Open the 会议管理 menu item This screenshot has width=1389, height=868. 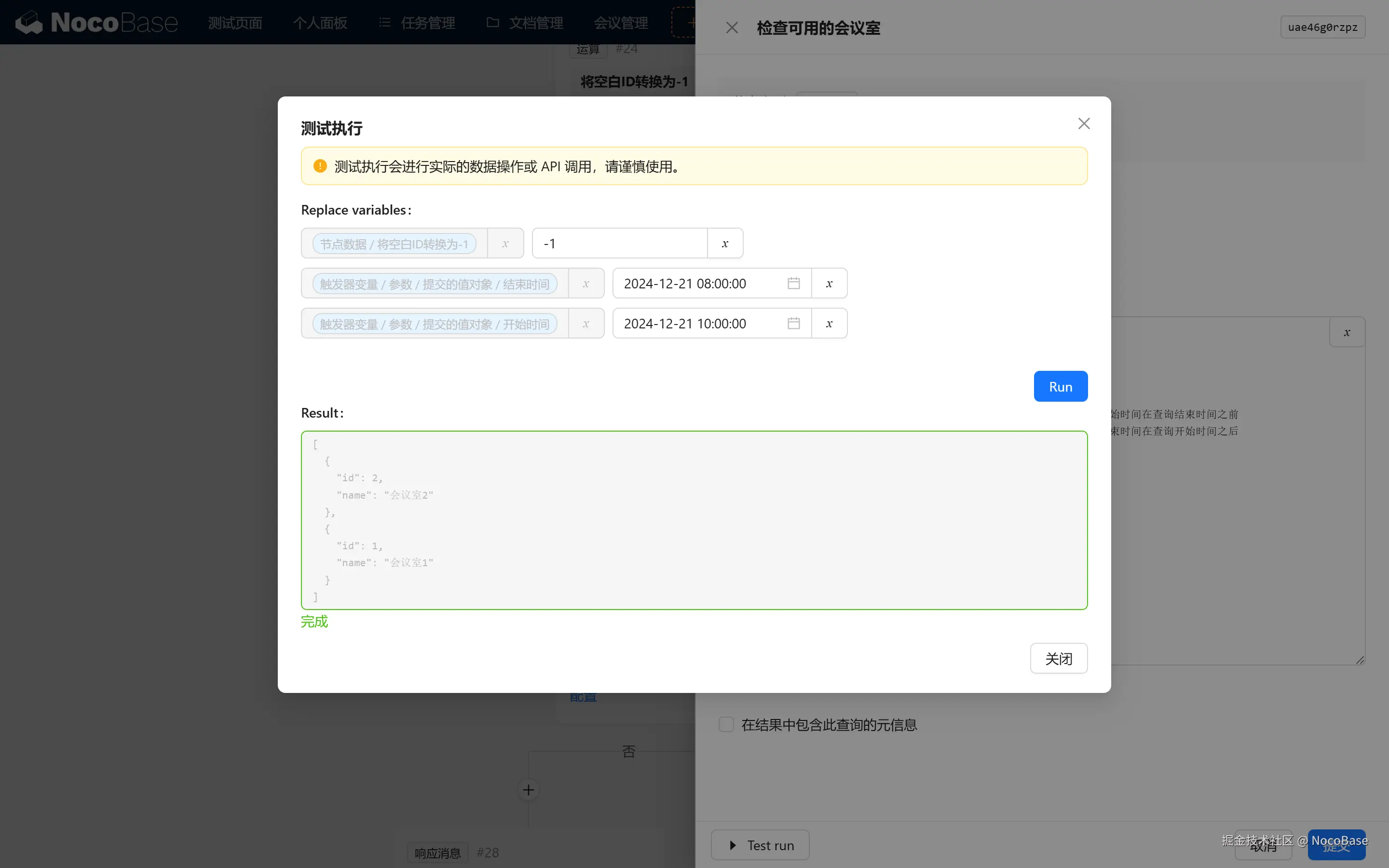[620, 23]
